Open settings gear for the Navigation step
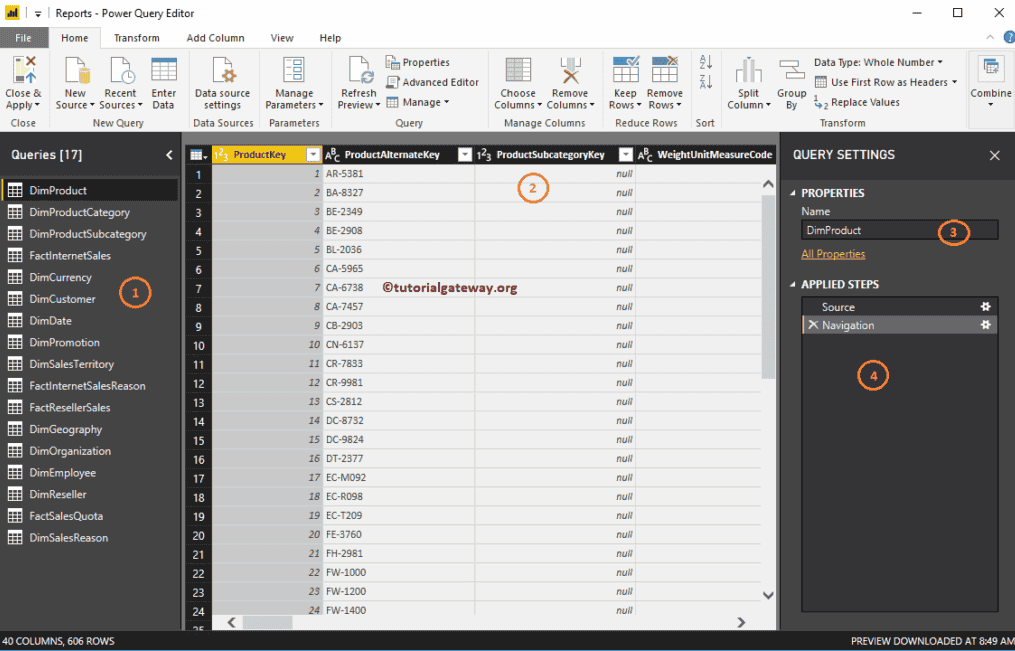Screen dimensions: 1015x651 tap(985, 325)
